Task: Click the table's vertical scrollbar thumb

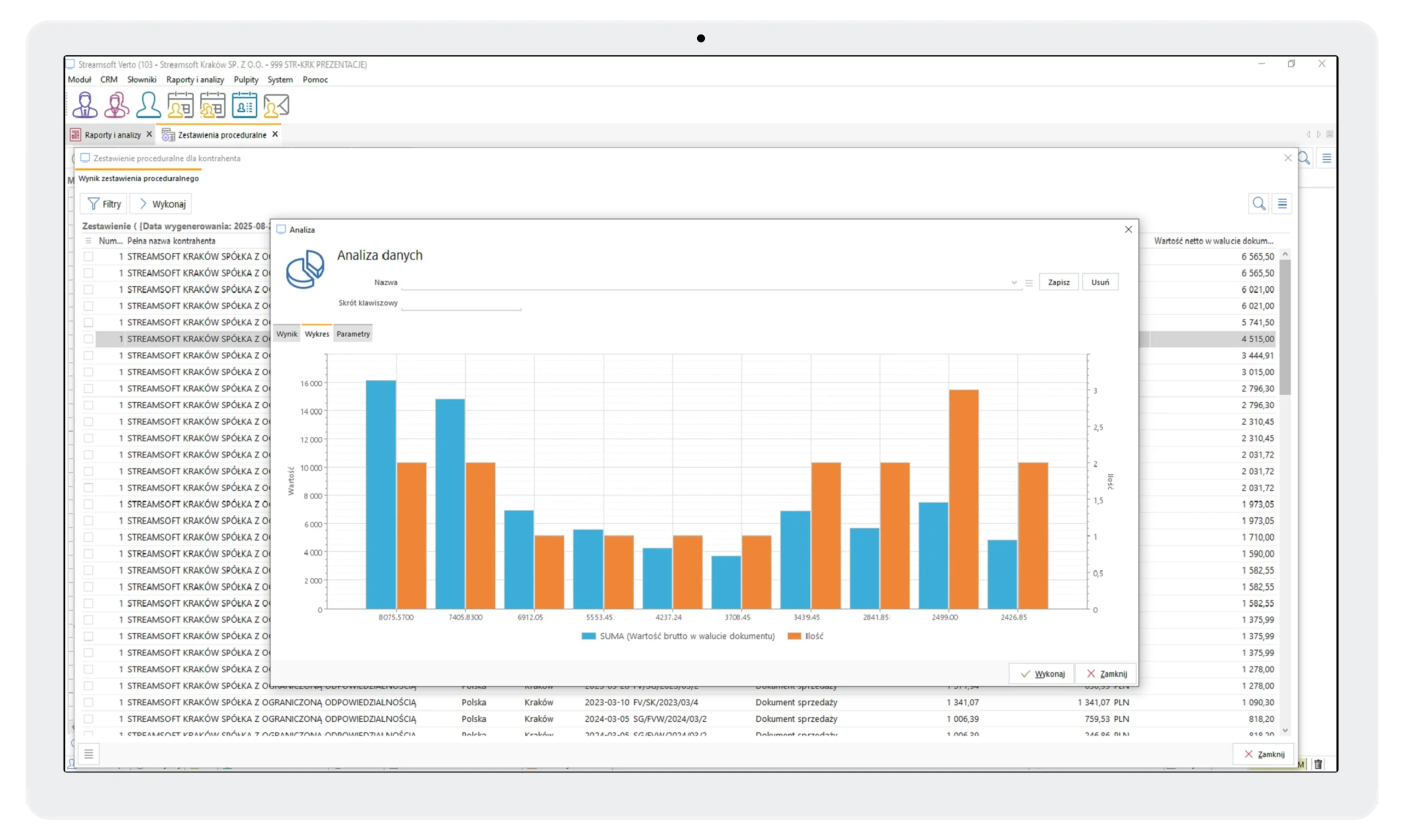Action: click(x=1285, y=327)
